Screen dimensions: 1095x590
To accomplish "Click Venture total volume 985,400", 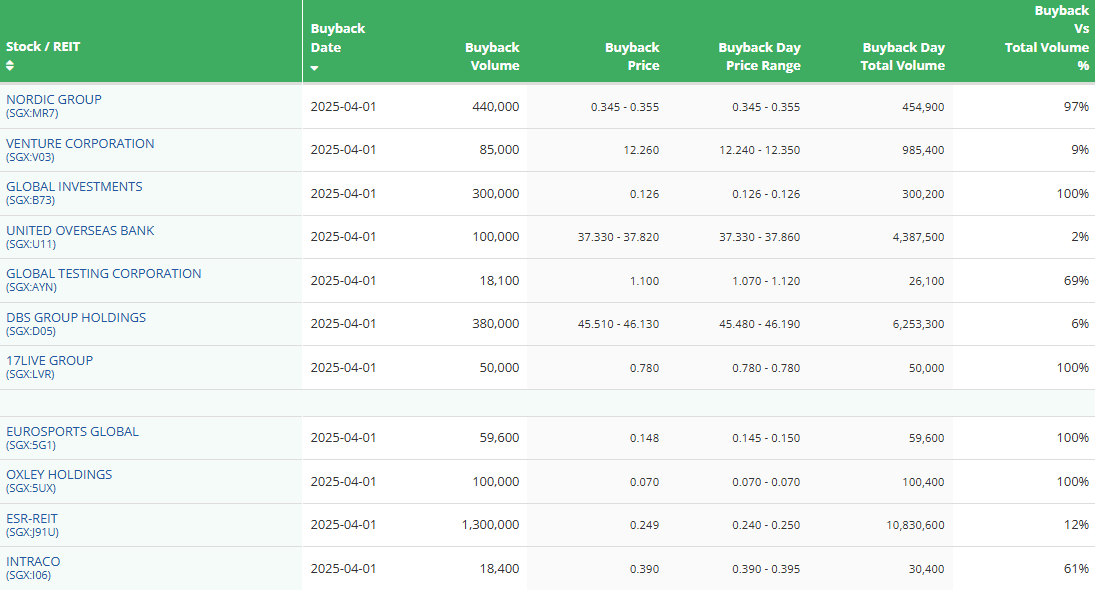I will coord(923,150).
